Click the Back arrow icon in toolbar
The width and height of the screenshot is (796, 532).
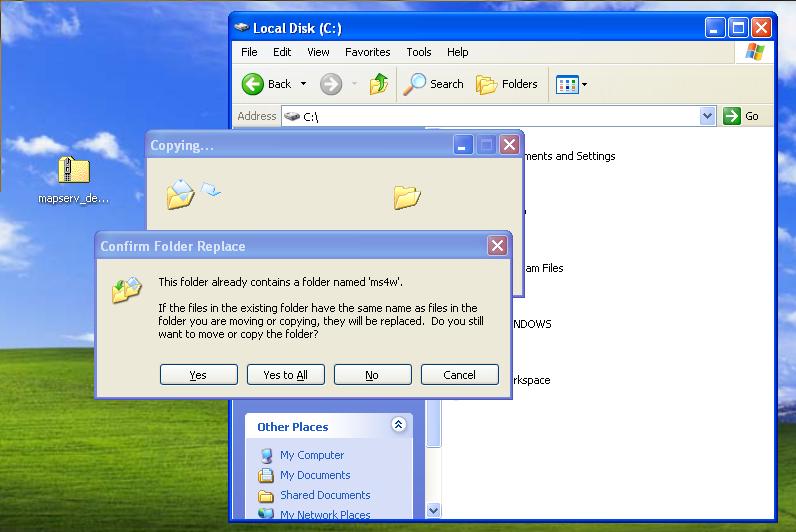point(253,84)
